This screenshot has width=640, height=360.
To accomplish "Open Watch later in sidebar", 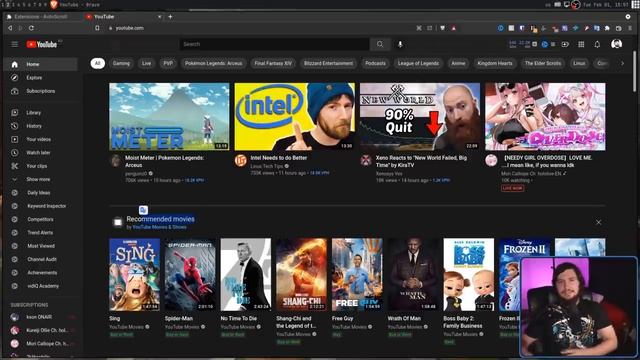I will tap(40, 153).
